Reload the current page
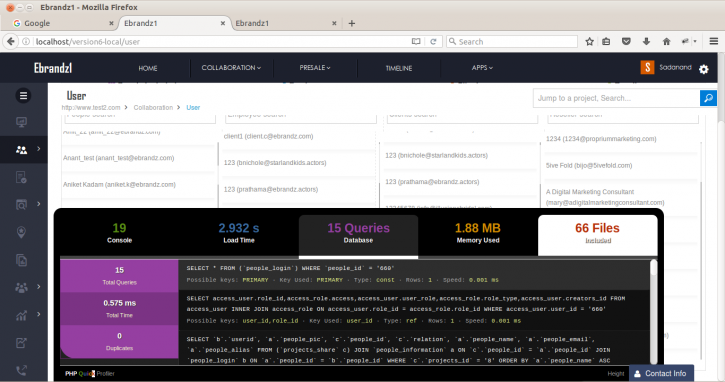 [433, 42]
